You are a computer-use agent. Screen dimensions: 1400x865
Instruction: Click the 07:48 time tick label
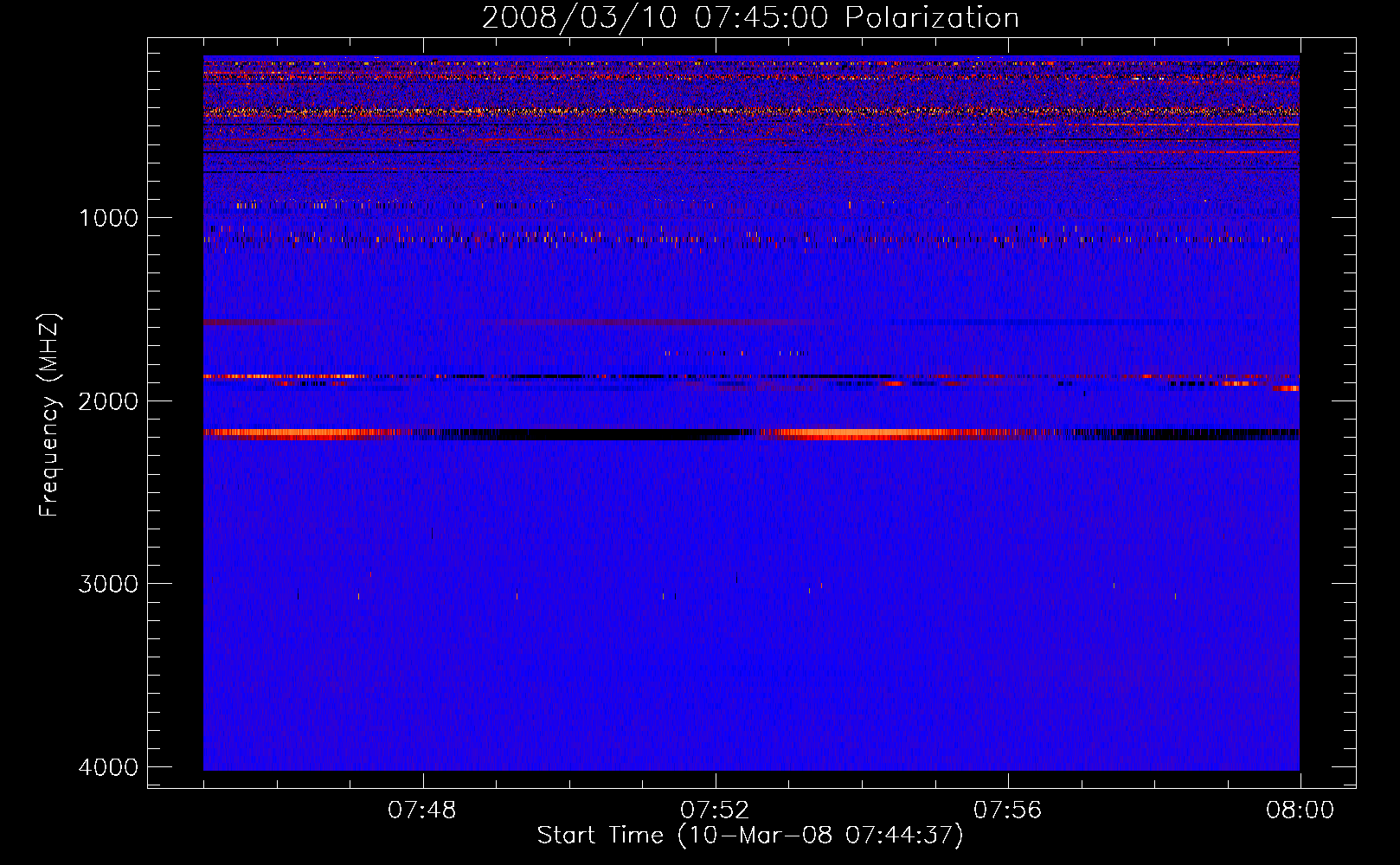point(422,811)
